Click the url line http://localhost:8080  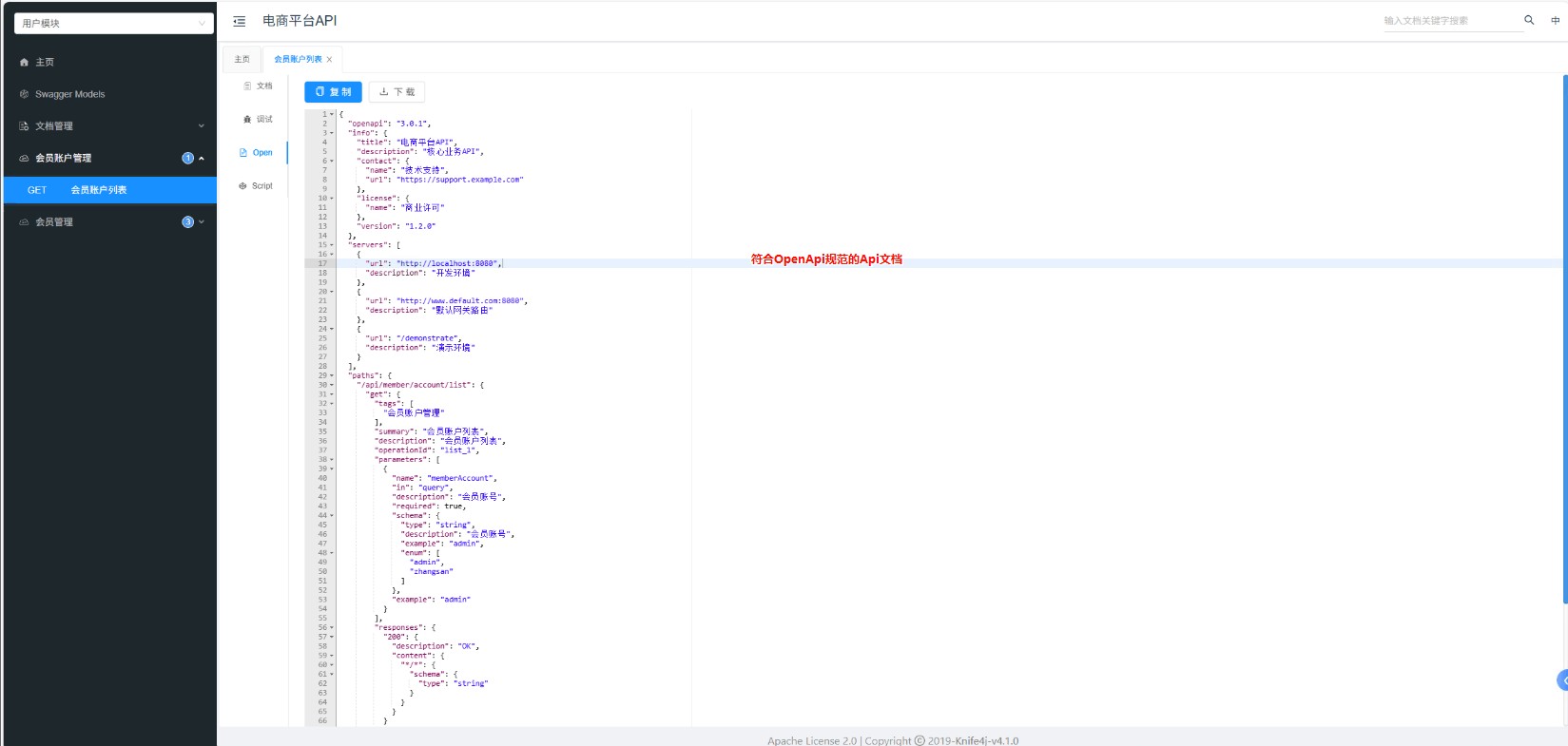tap(433, 263)
